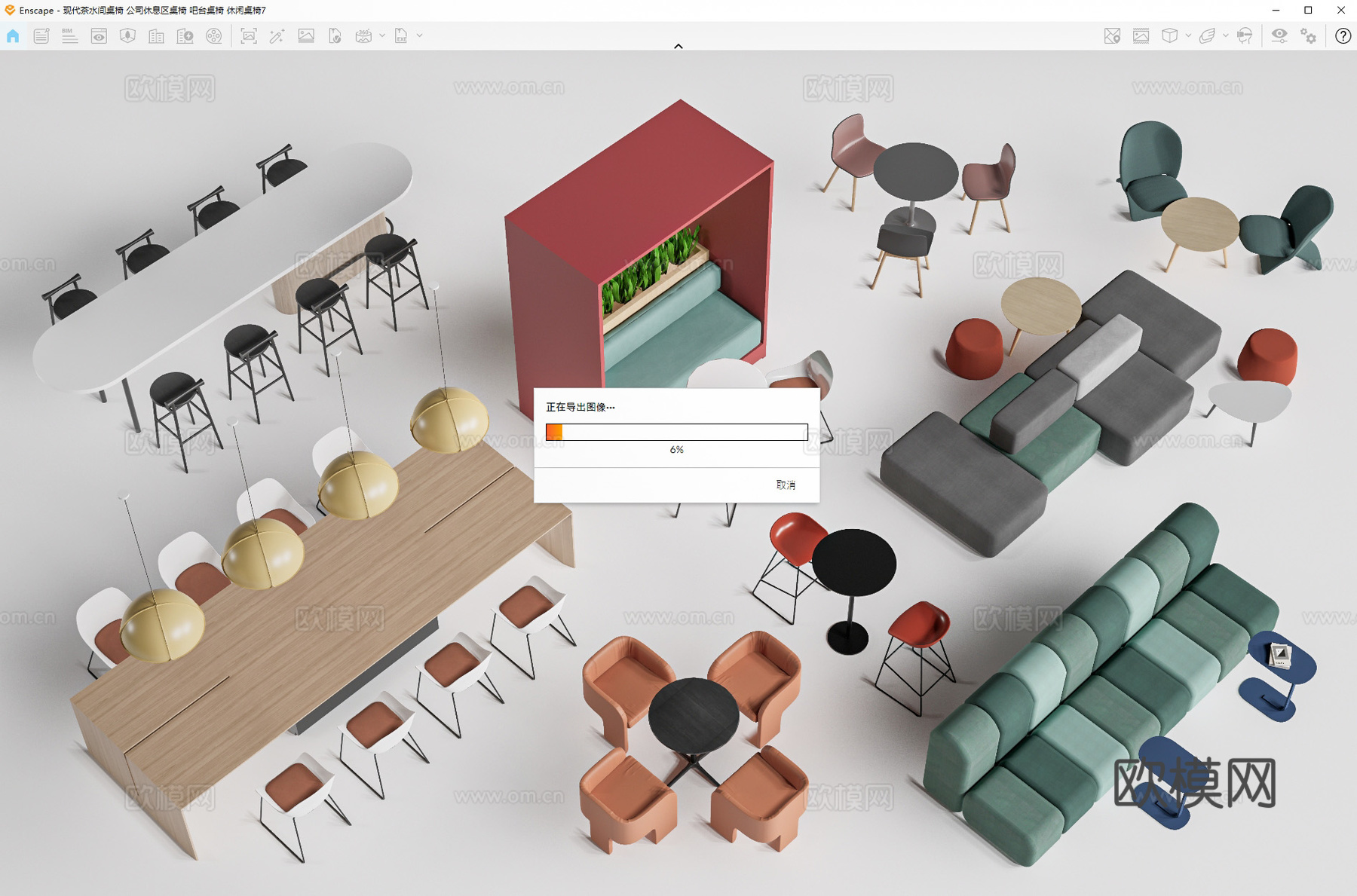Click the EXE standalone export icon
This screenshot has height=896, width=1357.
point(401,36)
